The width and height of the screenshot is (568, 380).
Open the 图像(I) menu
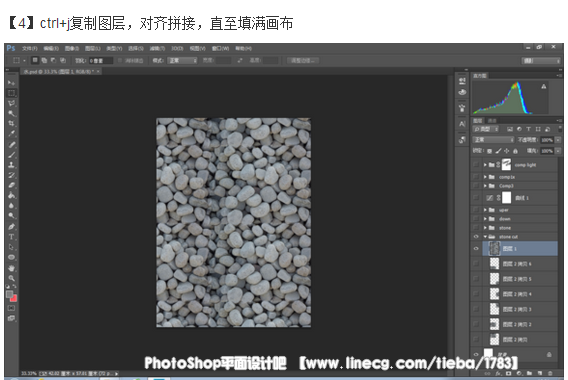click(72, 48)
